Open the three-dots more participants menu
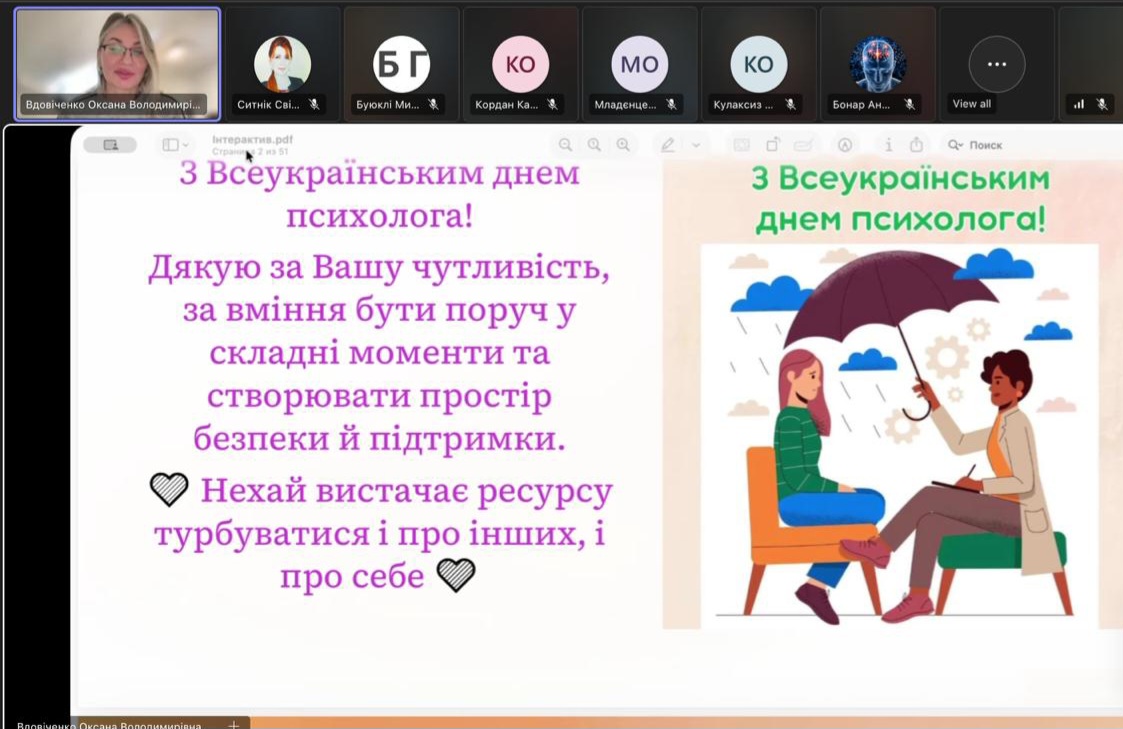Image resolution: width=1123 pixels, height=729 pixels. 996,64
